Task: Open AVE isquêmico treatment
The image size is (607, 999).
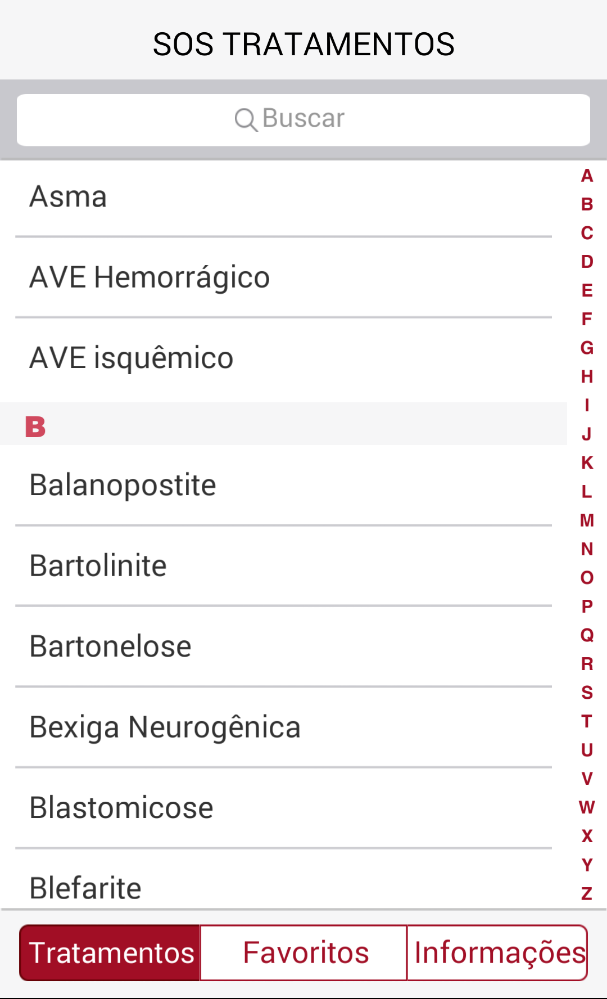Action: 283,358
